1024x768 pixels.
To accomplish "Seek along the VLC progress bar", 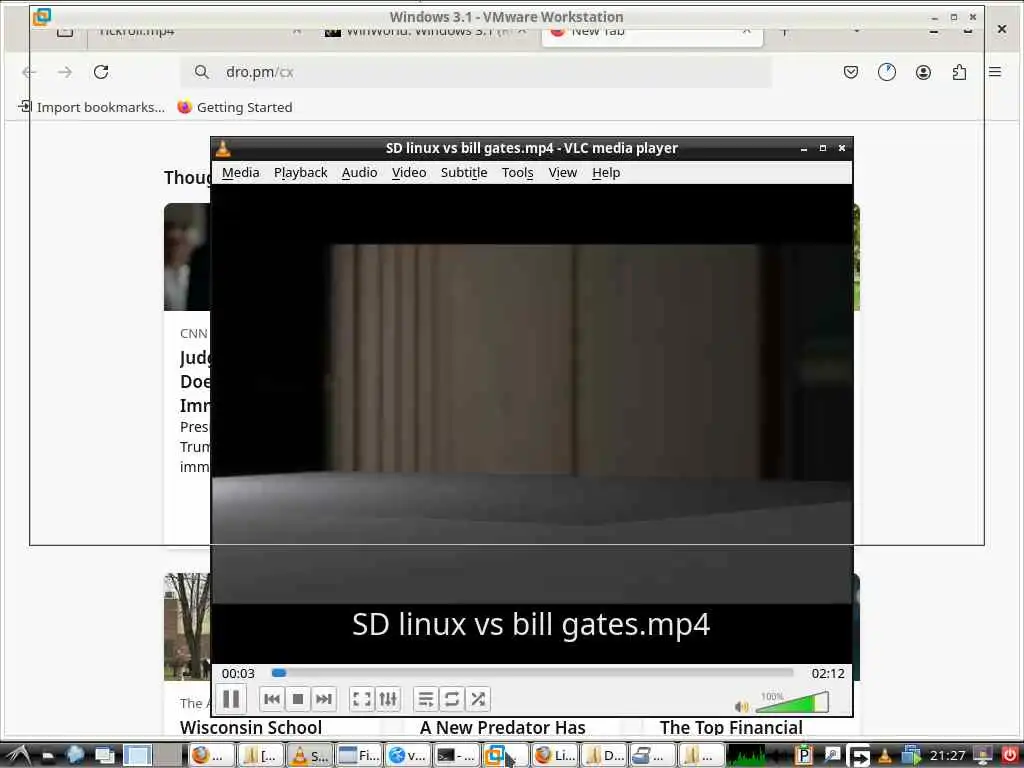I will coord(532,673).
